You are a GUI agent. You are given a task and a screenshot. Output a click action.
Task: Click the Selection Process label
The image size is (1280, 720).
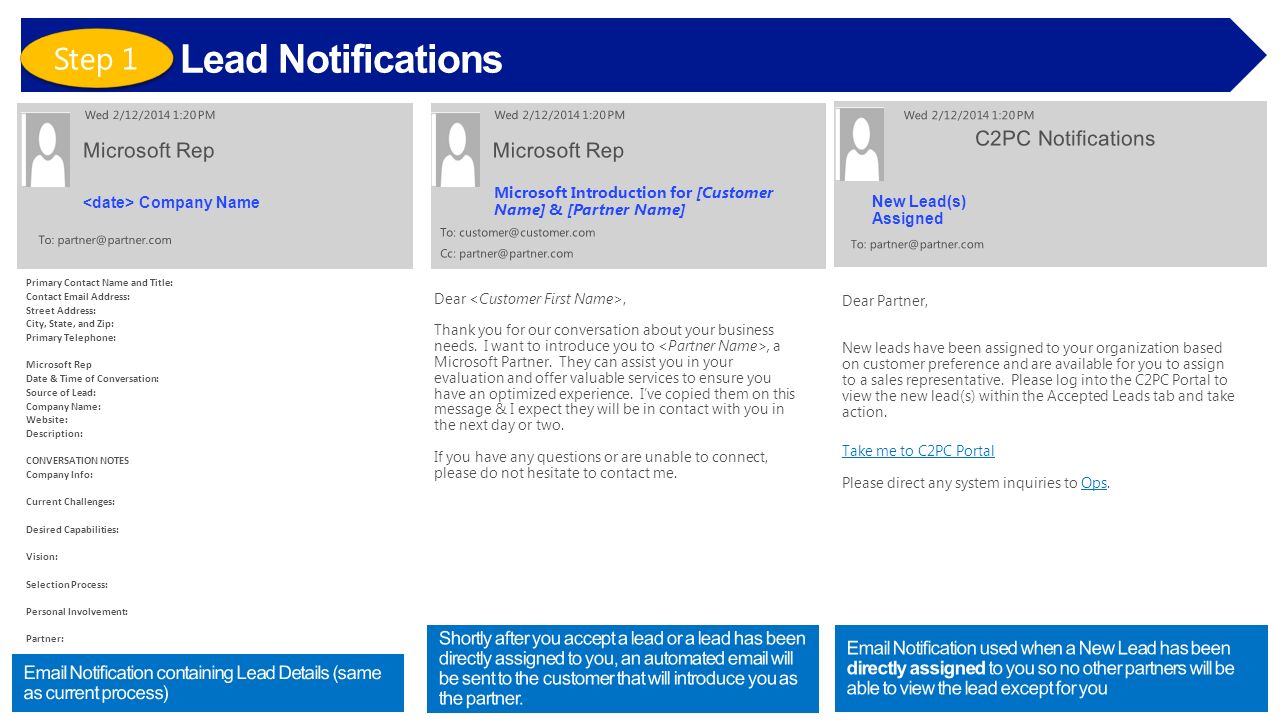point(67,585)
